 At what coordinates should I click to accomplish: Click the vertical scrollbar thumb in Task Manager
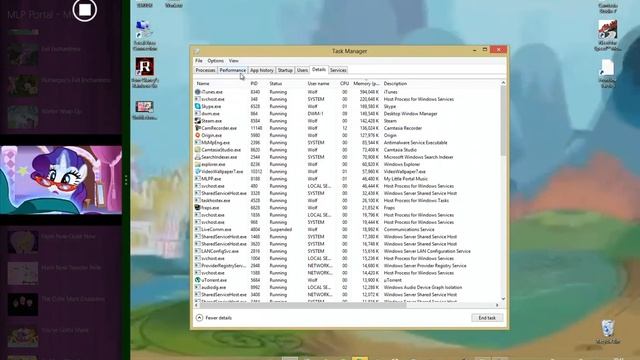503,121
